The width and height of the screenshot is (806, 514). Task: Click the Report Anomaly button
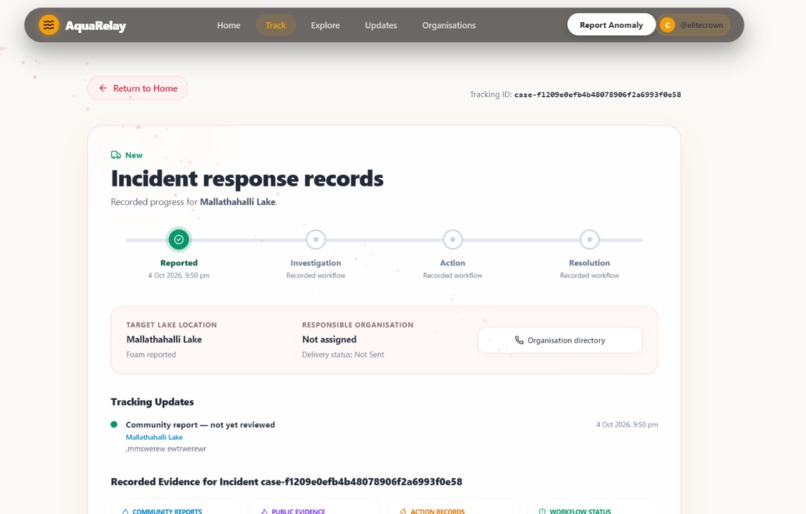click(x=611, y=25)
